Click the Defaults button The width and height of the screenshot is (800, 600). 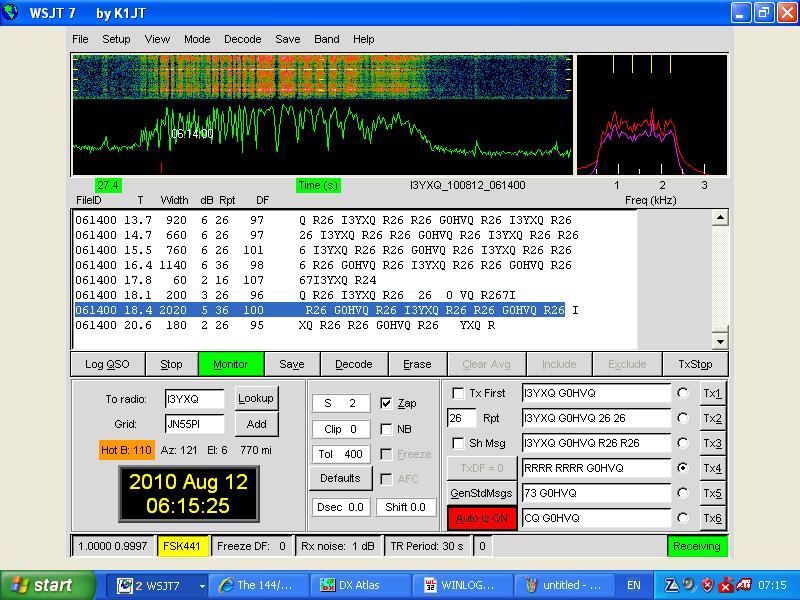coord(340,478)
